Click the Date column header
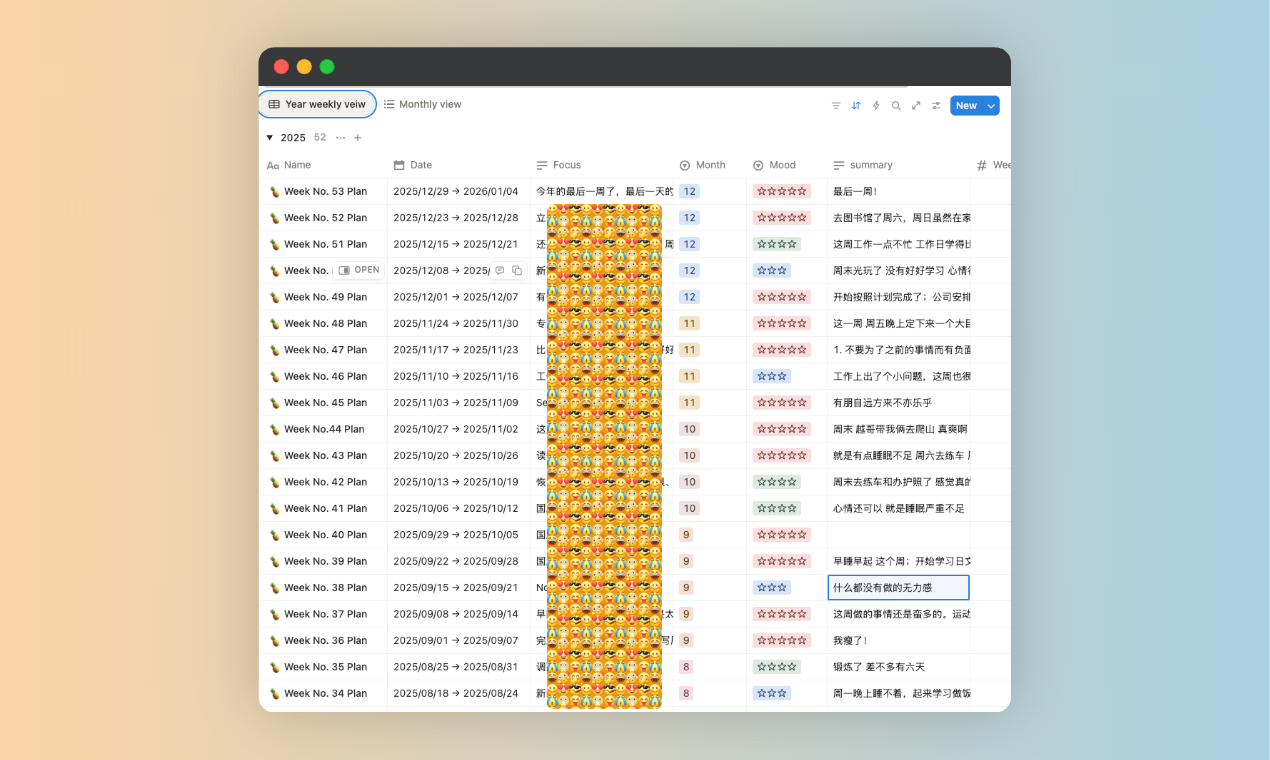 420,165
